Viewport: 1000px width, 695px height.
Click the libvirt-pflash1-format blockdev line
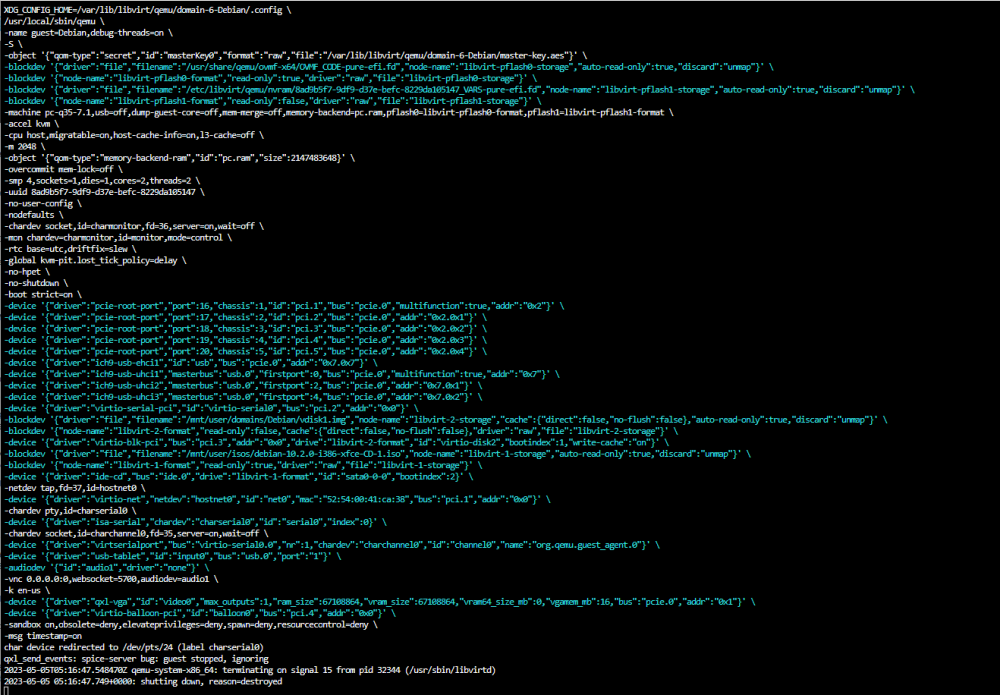coord(273,101)
